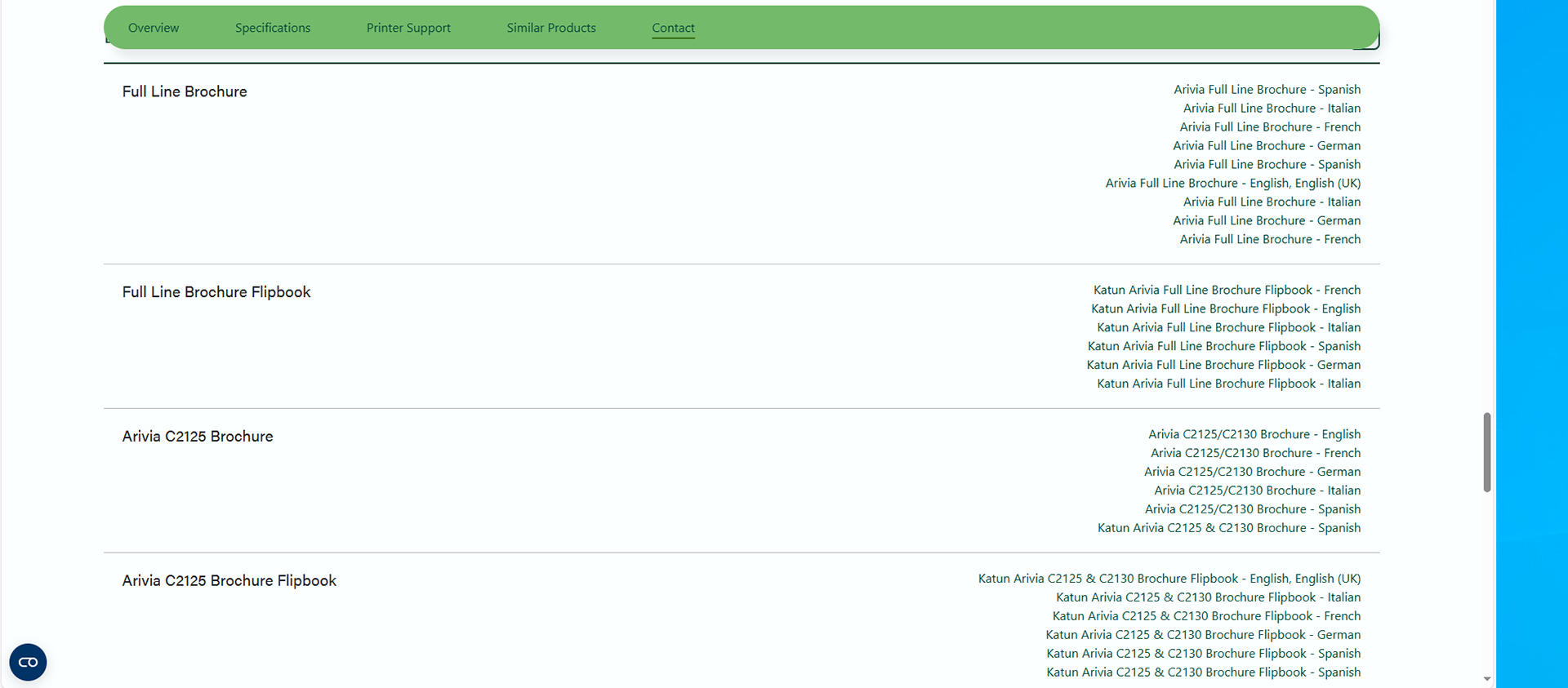The image size is (1568, 688).
Task: Click the 'Full Line Brochure' section heading
Action: (185, 91)
